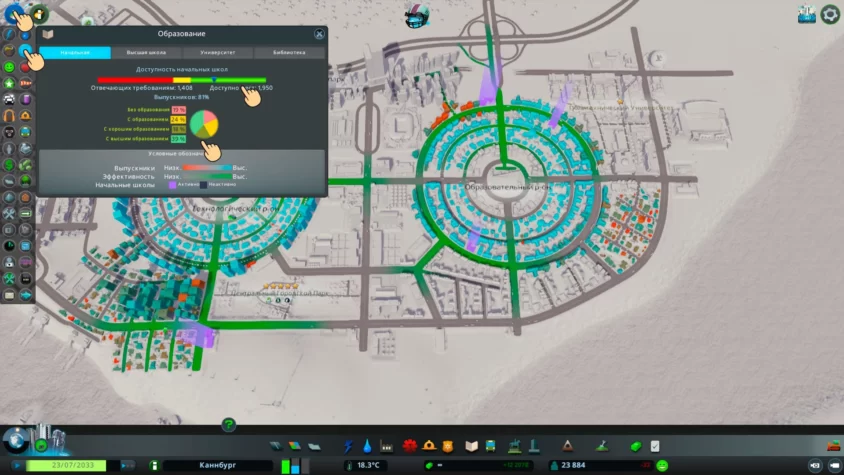
Task: Click the temperature reading 18.3°C
Action: (368, 465)
